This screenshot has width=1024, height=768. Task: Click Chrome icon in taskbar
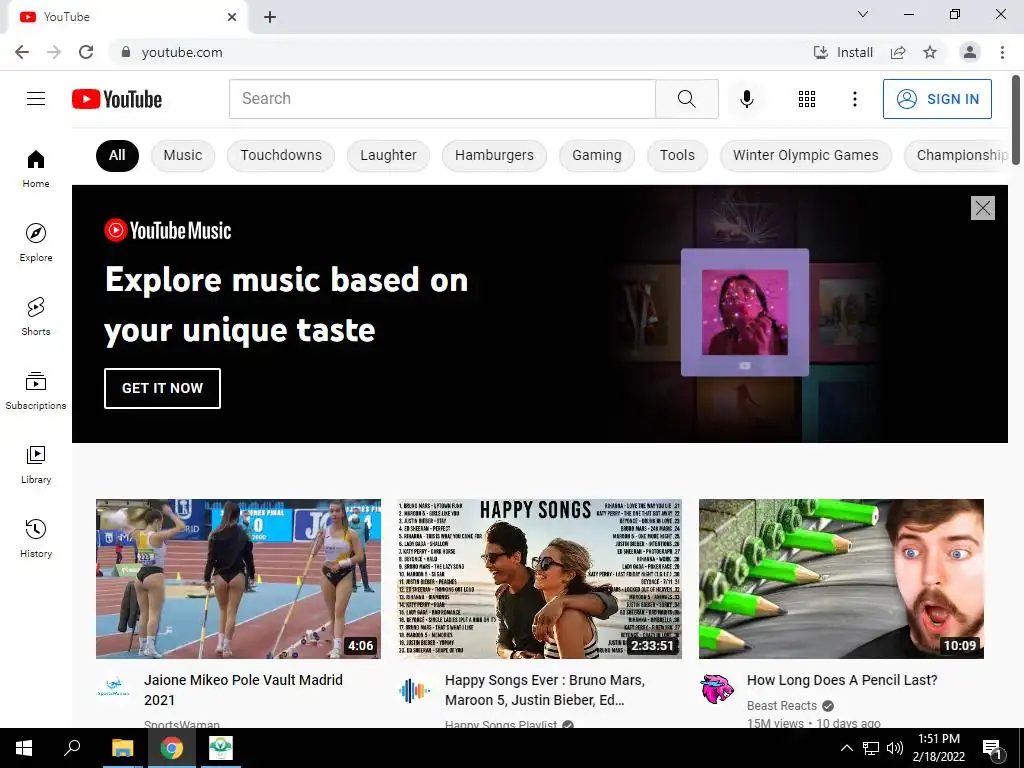point(171,748)
